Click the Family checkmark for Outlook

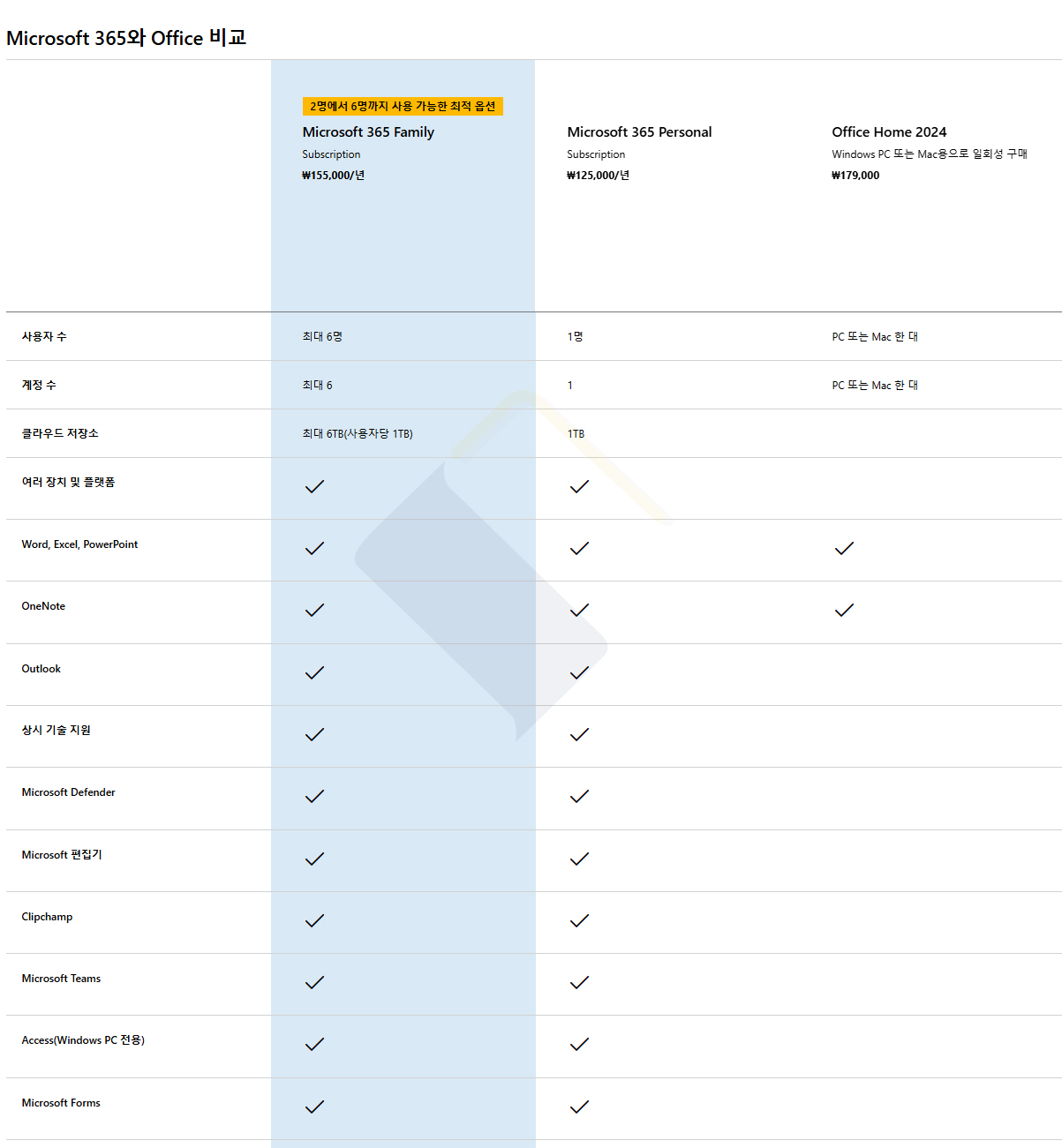[314, 673]
